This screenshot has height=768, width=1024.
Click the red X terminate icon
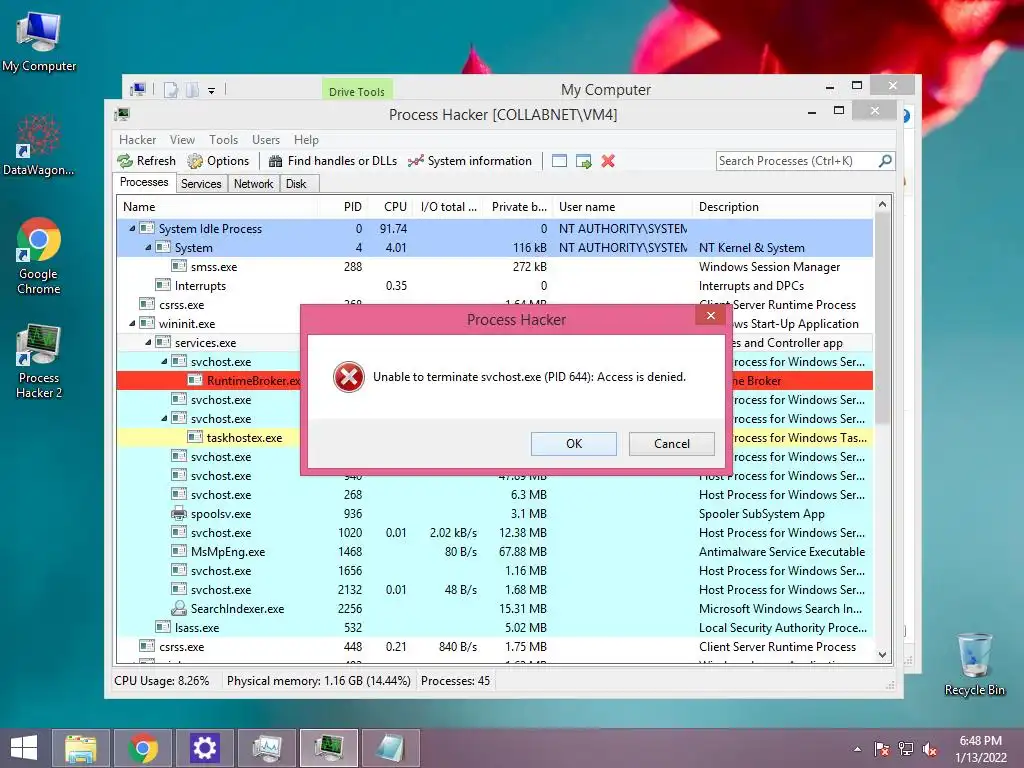click(x=608, y=161)
